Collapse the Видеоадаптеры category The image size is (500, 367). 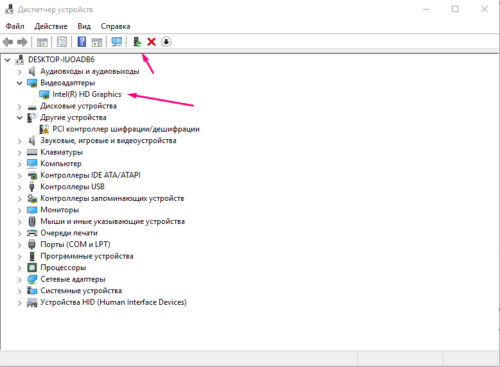point(20,83)
